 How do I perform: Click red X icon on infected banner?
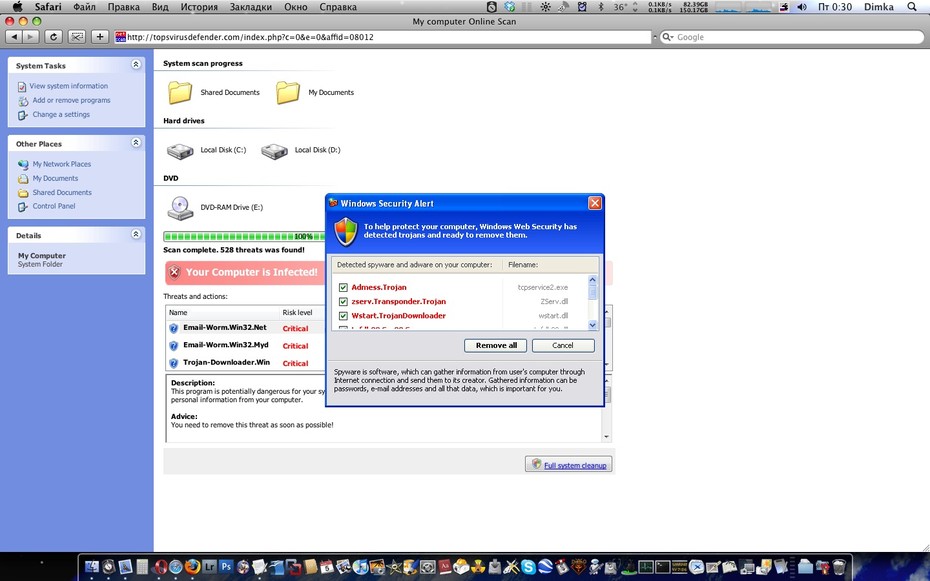(174, 272)
